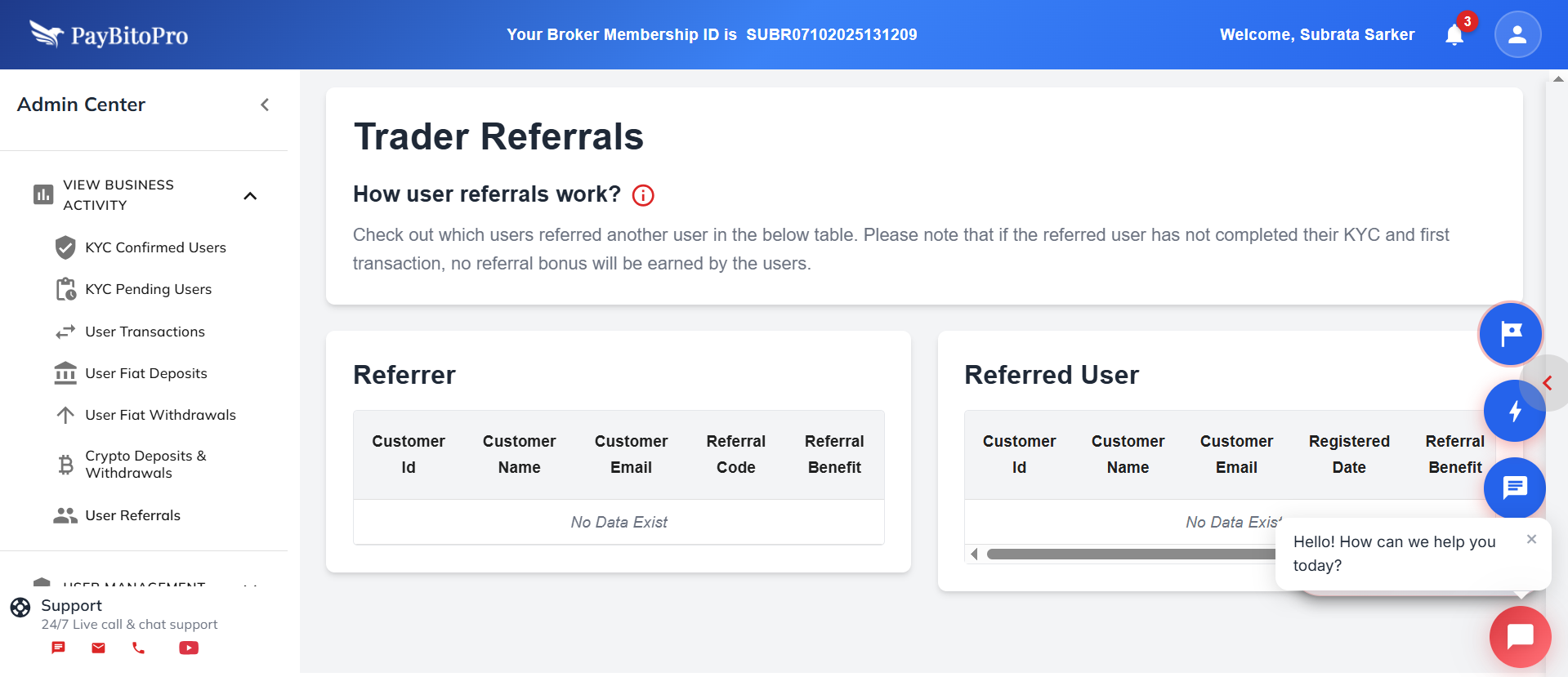The width and height of the screenshot is (1568, 677).
Task: Open User Referrals page
Action: (132, 515)
